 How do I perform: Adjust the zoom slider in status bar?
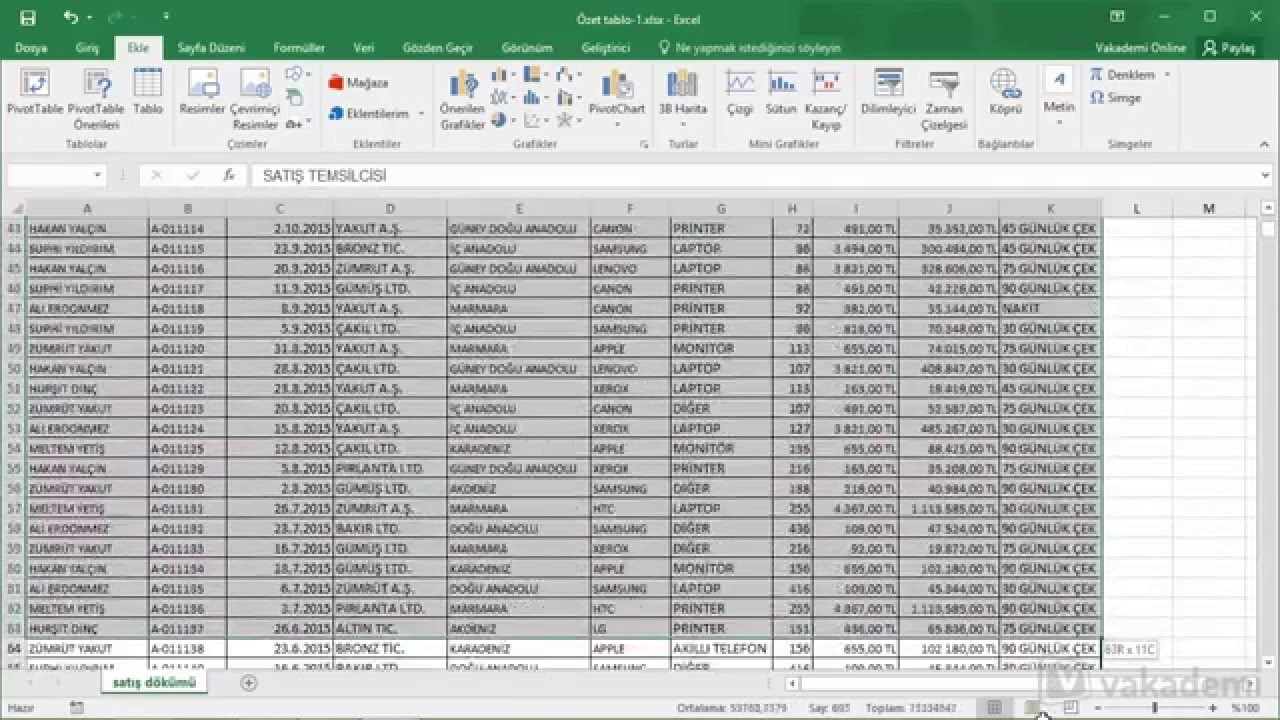[1155, 708]
